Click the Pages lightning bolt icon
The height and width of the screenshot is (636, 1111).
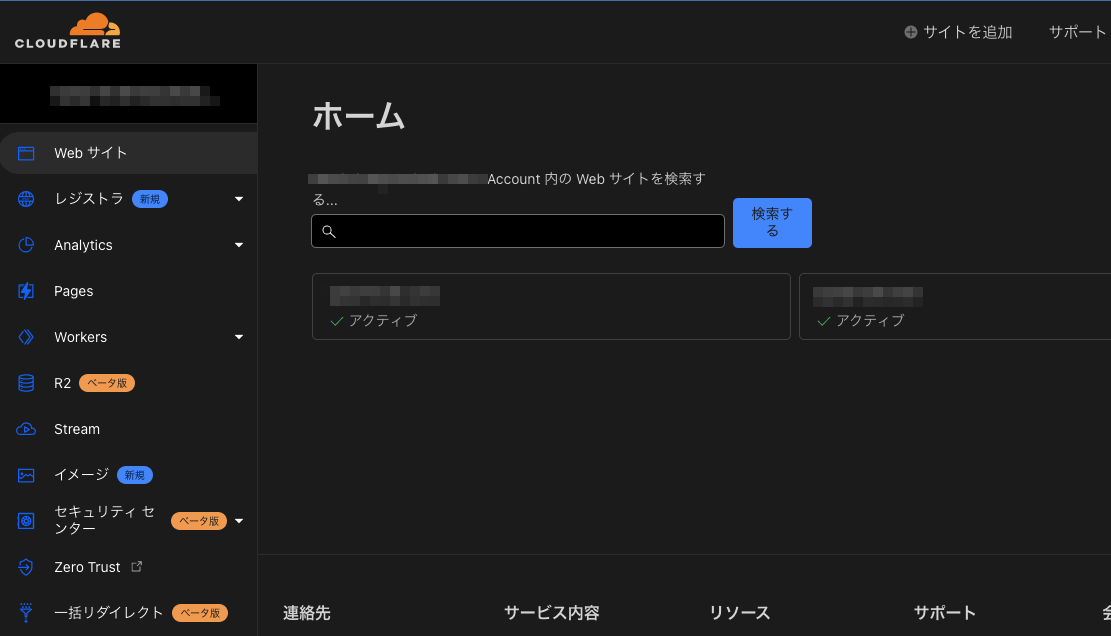click(x=26, y=291)
